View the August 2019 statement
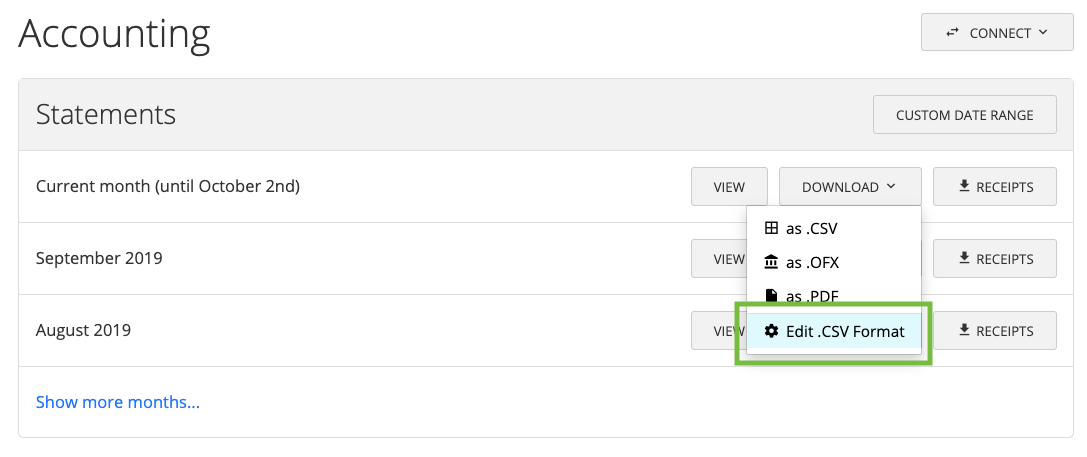The width and height of the screenshot is (1087, 457). (x=719, y=331)
